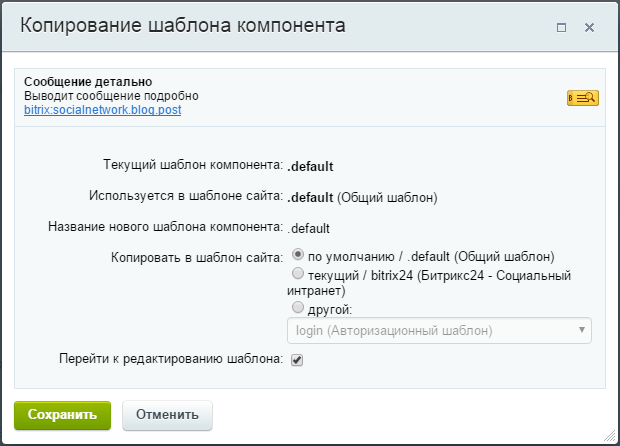The width and height of the screenshot is (620, 446).
Task: Open bitrix:socialnetwork.blog.post component link
Action: click(102, 110)
